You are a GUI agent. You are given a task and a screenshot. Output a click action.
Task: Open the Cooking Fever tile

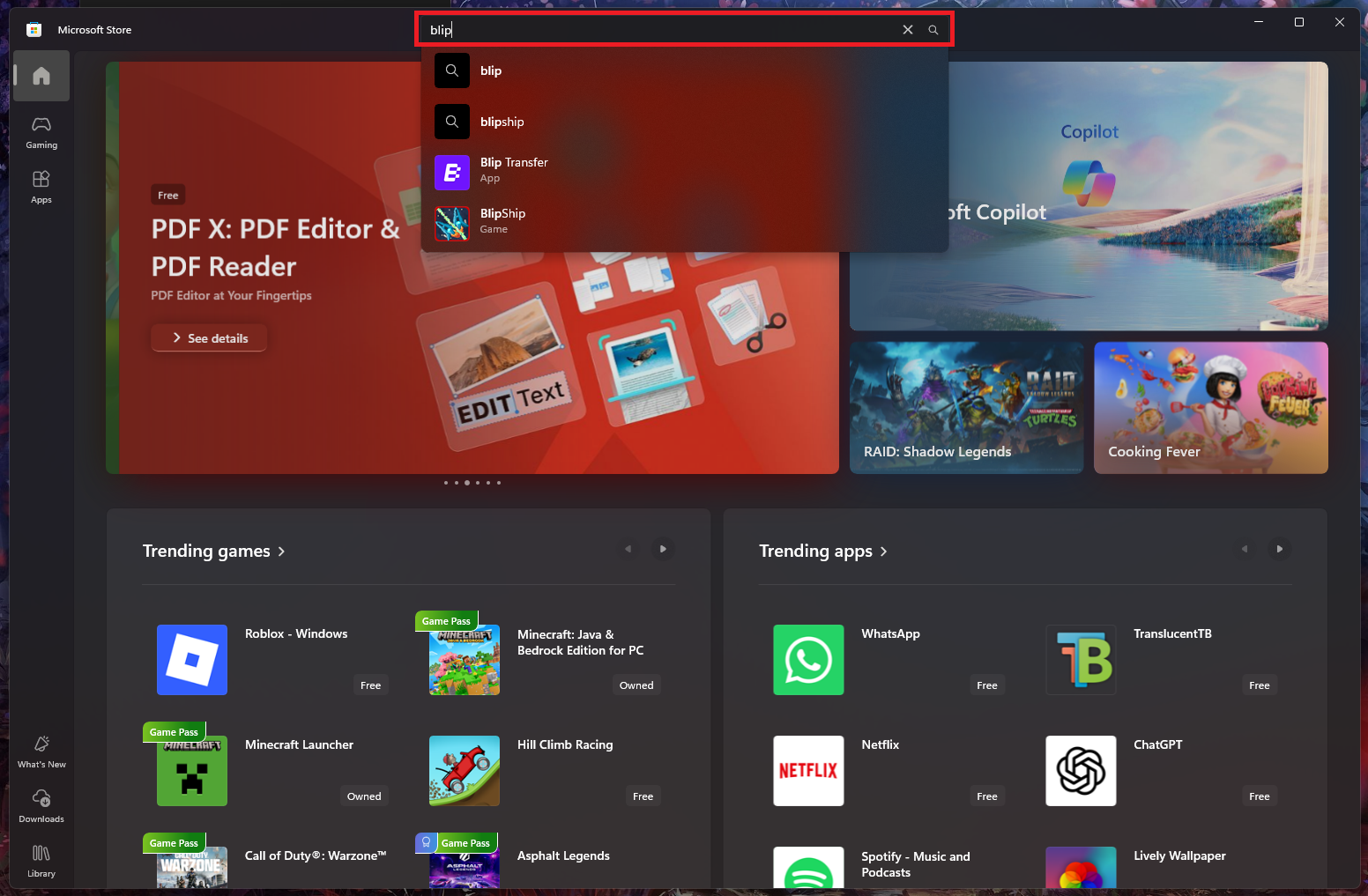[x=1210, y=408]
